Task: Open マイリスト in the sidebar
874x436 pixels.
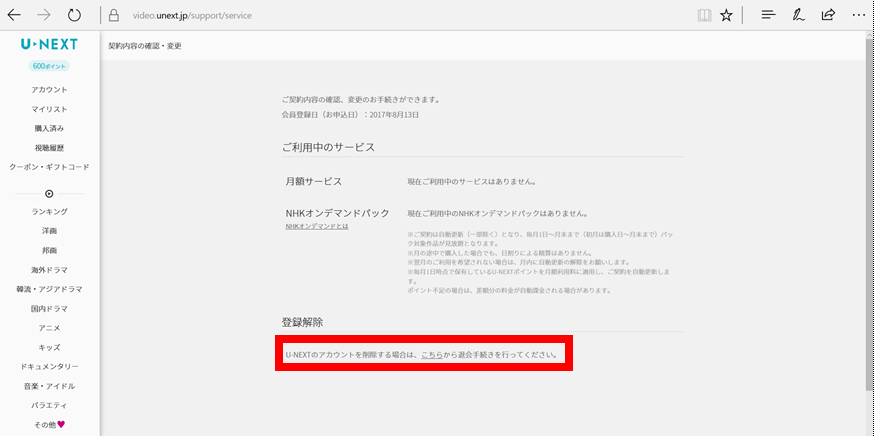Action: [x=49, y=109]
